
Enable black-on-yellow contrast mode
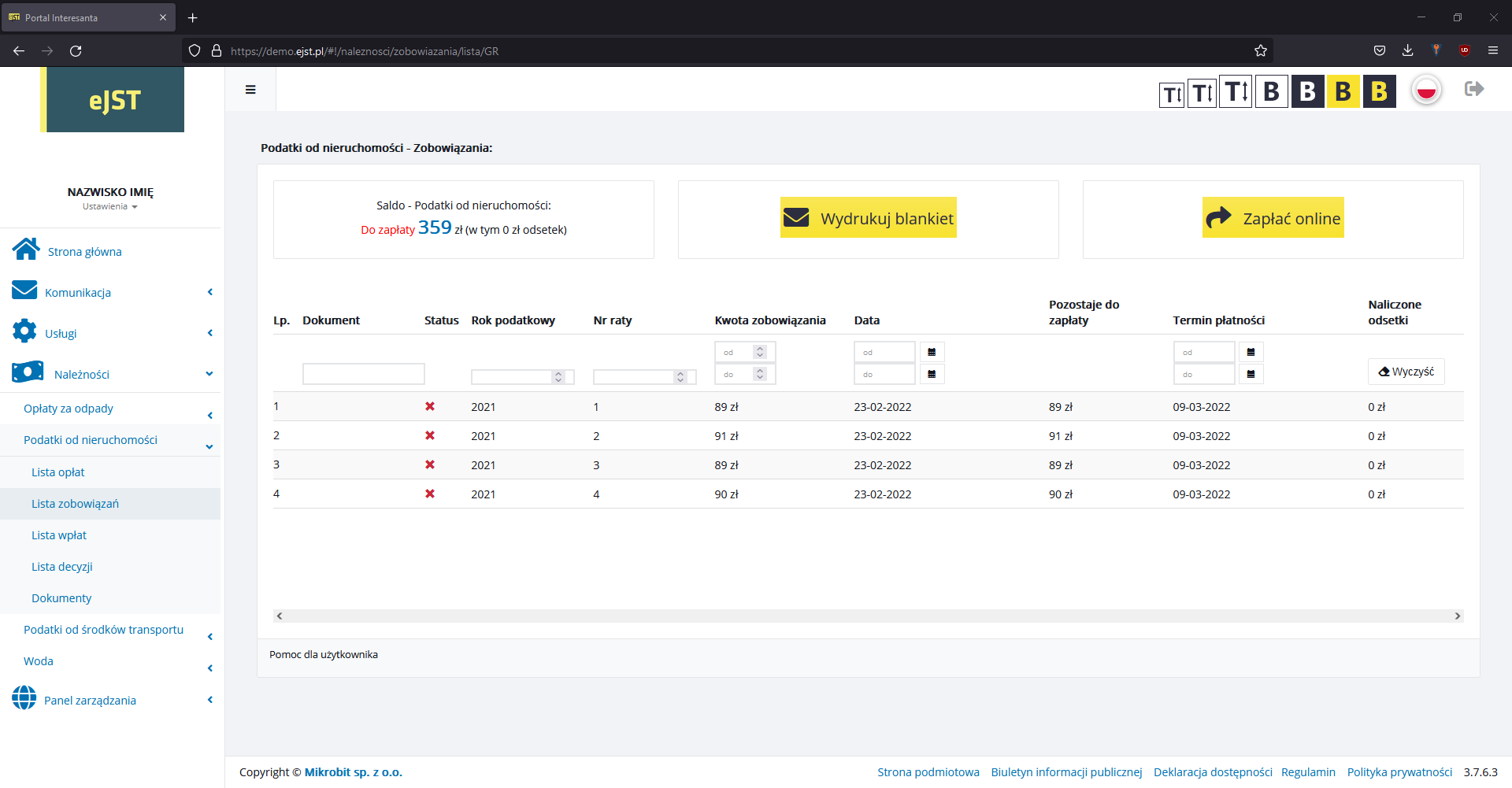1343,92
